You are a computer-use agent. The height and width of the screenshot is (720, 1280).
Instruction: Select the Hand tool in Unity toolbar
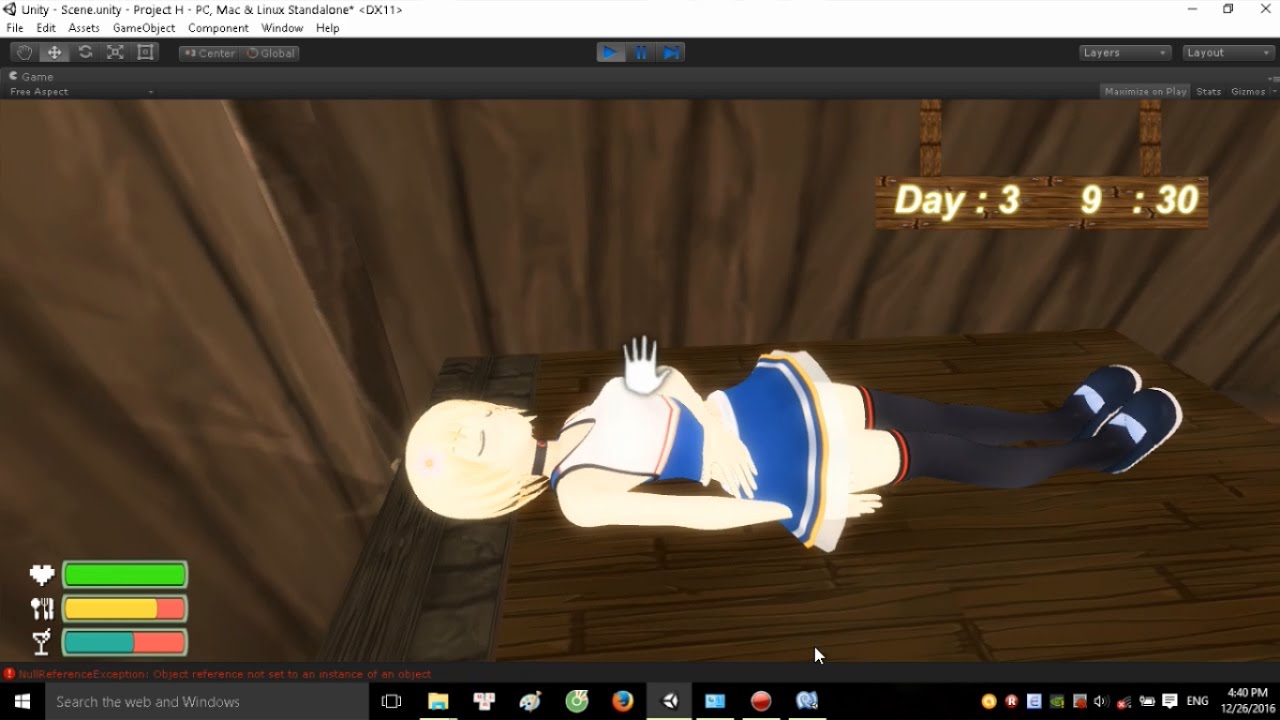coord(24,53)
